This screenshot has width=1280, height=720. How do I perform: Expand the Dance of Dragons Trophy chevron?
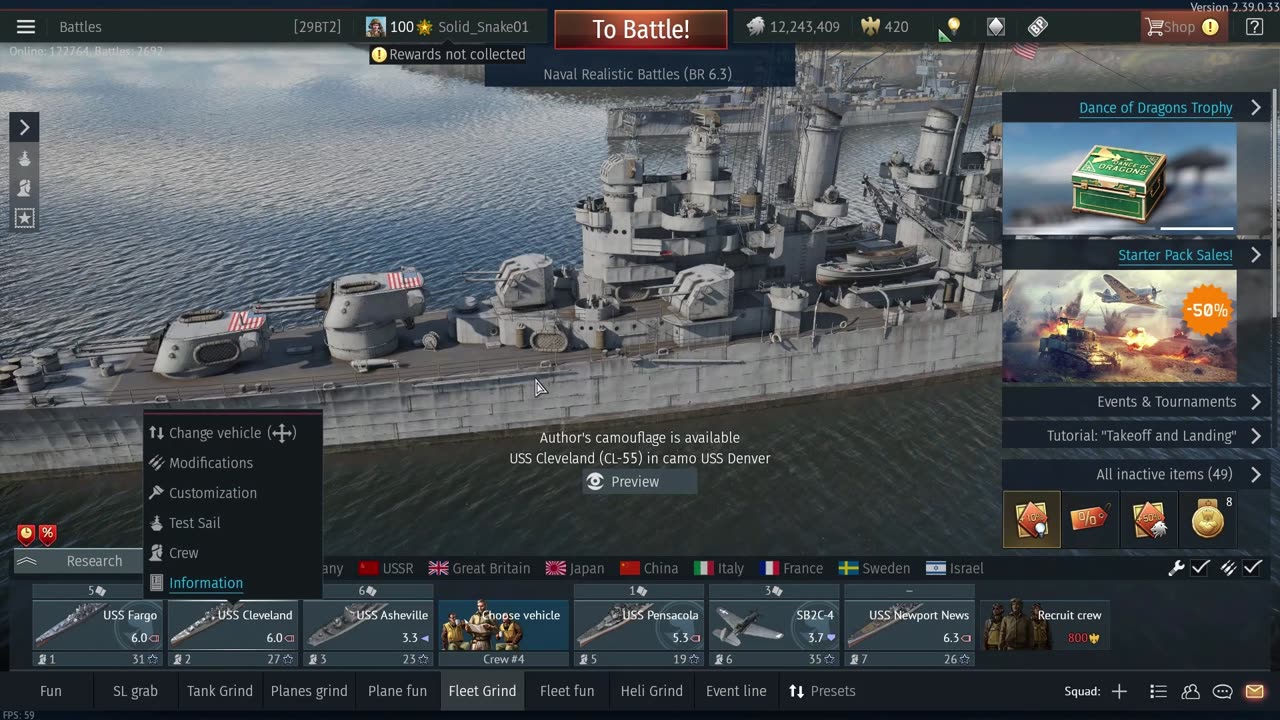[x=1256, y=108]
